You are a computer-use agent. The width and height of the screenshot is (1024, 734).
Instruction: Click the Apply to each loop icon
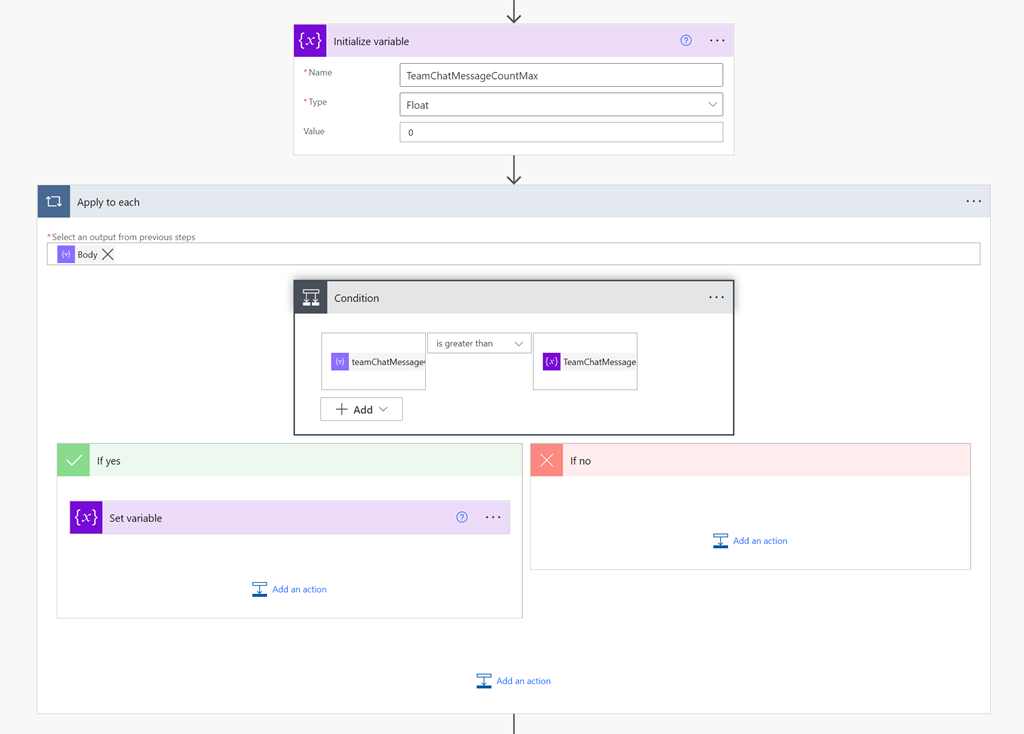pos(54,202)
